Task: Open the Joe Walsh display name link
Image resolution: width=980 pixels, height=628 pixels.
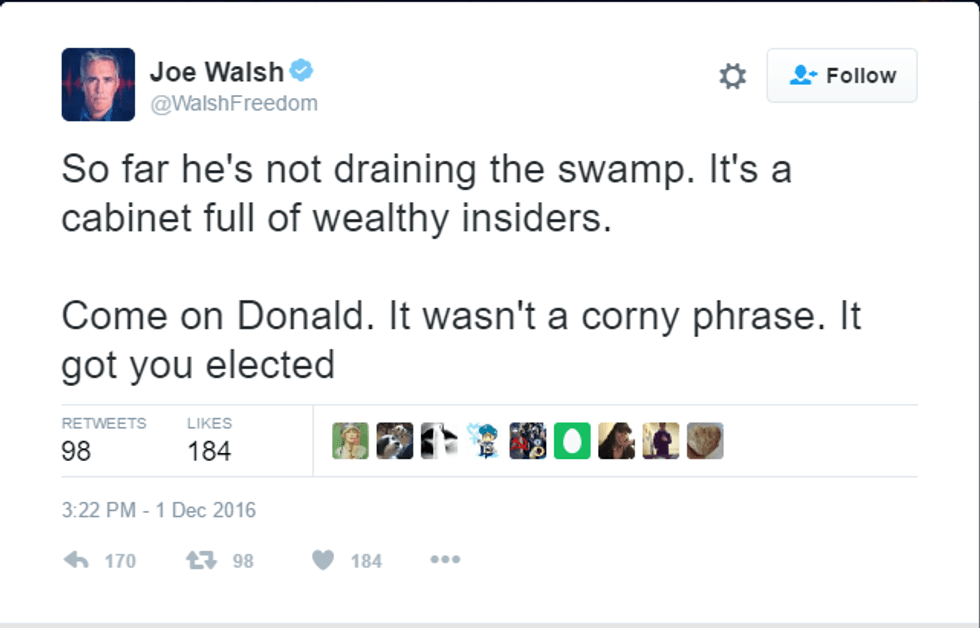Action: [216, 72]
